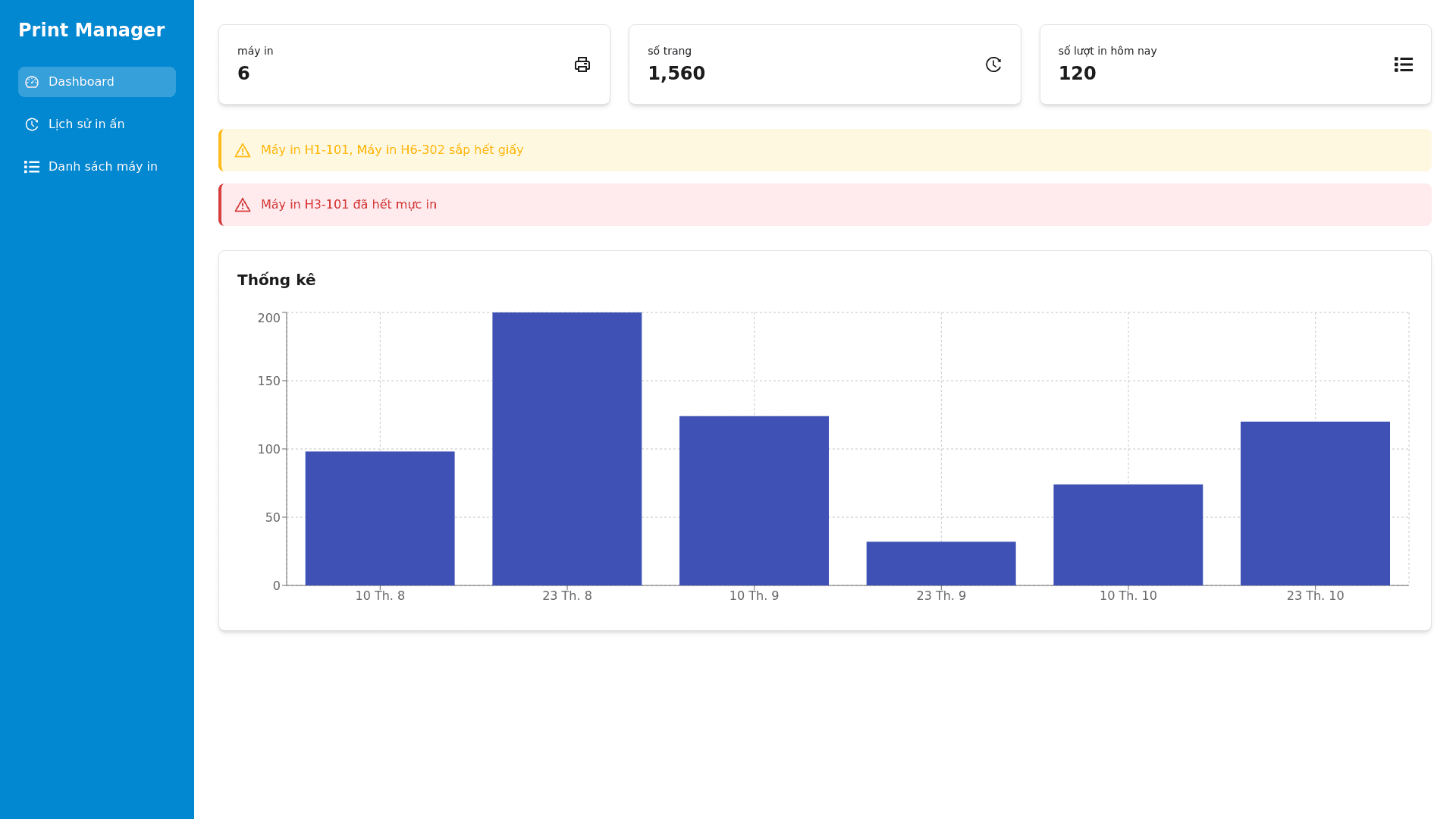
Task: Click the list icon beside Danh sách máy in
Action: [x=32, y=167]
